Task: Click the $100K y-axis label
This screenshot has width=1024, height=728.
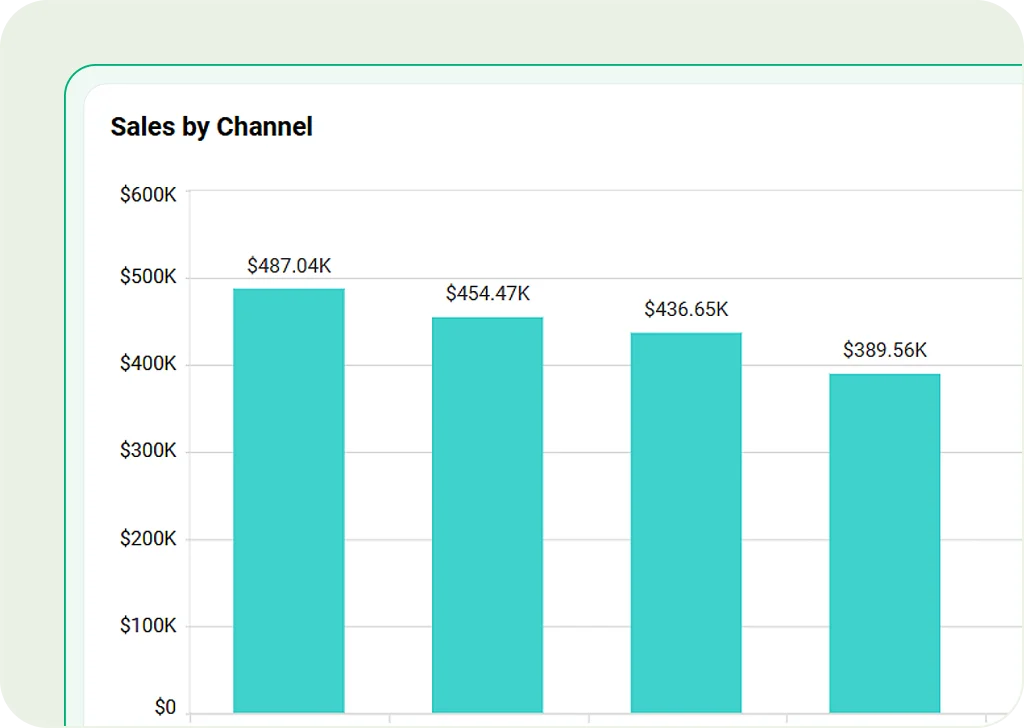Action: [x=148, y=626]
